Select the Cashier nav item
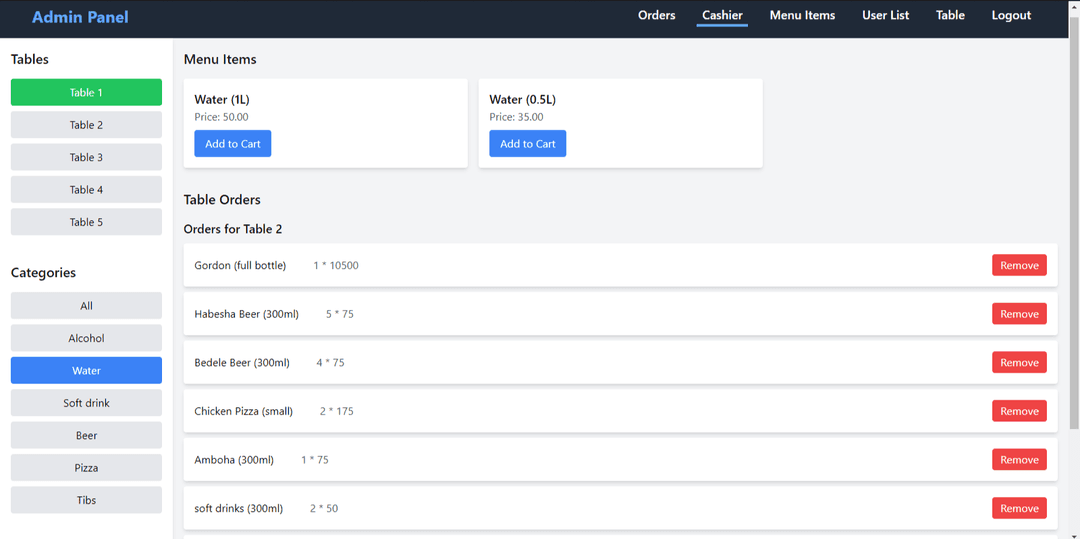Screen dimensions: 1080x539 click(722, 15)
